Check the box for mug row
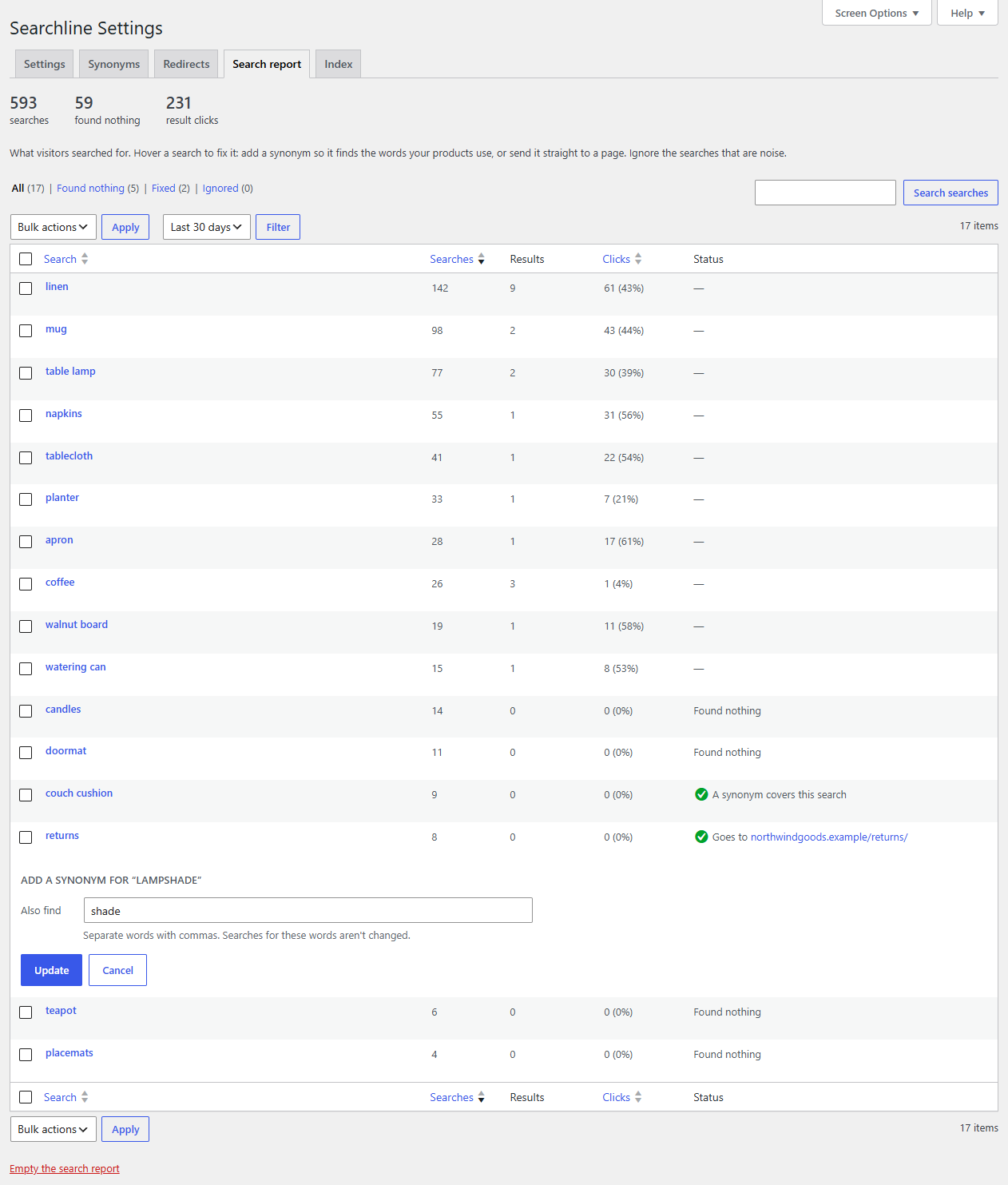The width and height of the screenshot is (1008, 1185). 26,331
